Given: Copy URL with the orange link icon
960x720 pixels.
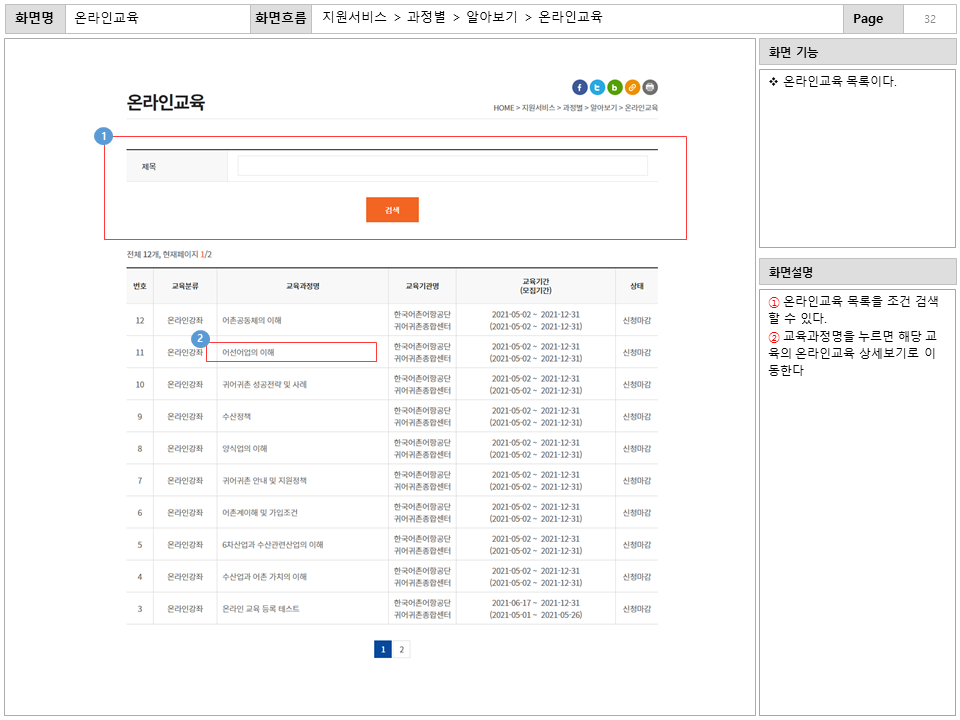Looking at the screenshot, I should point(632,87).
